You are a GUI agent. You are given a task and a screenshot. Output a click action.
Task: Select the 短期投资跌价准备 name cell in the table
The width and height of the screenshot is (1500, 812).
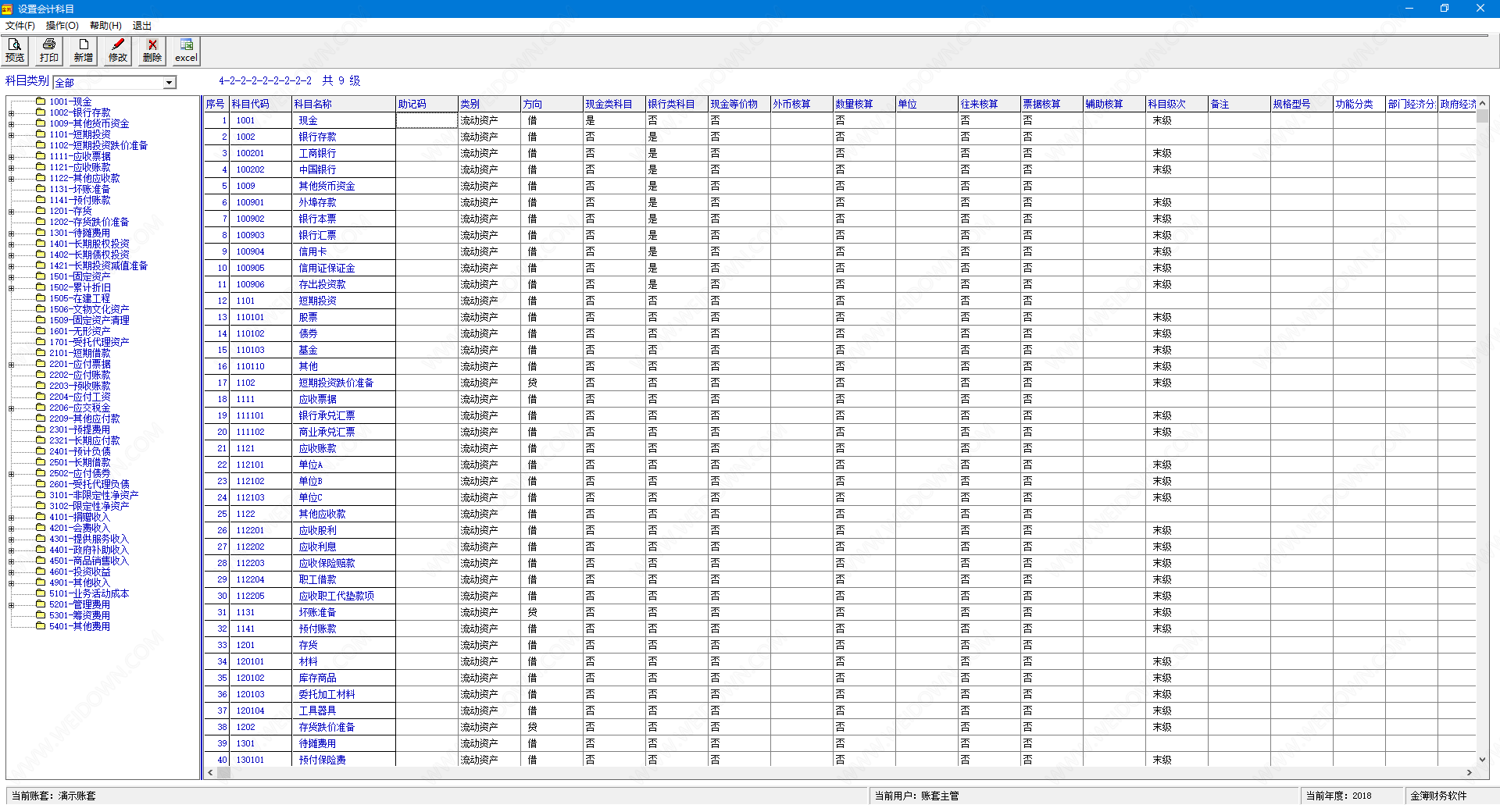coord(344,383)
